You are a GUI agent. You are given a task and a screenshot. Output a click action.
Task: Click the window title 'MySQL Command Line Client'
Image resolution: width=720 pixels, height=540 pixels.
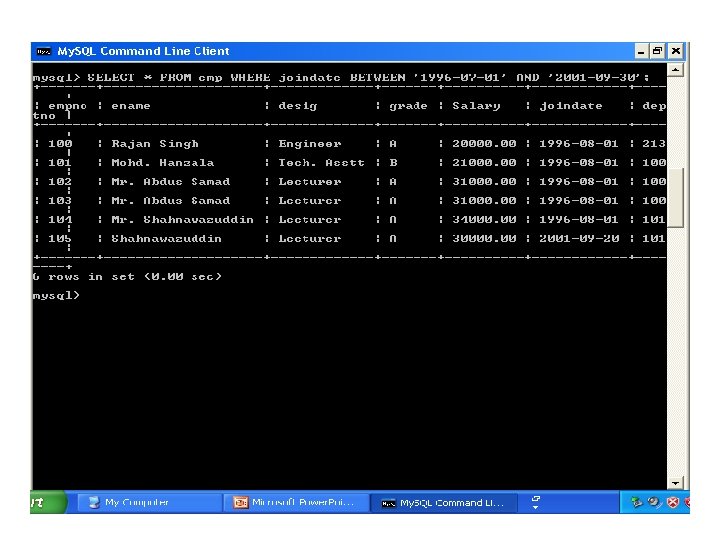pyautogui.click(x=143, y=51)
